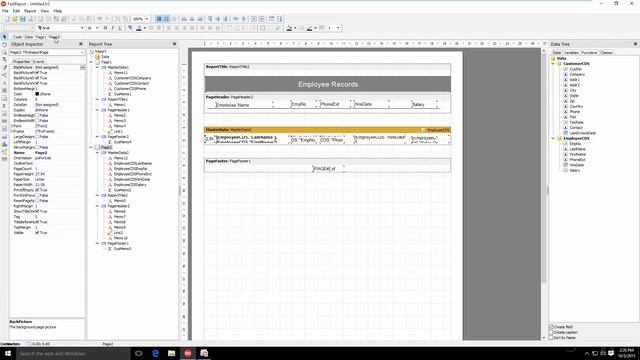Viewport: 640px width, 360px height.
Task: Click the Undo arrow toolbar icon
Action: click(99, 19)
